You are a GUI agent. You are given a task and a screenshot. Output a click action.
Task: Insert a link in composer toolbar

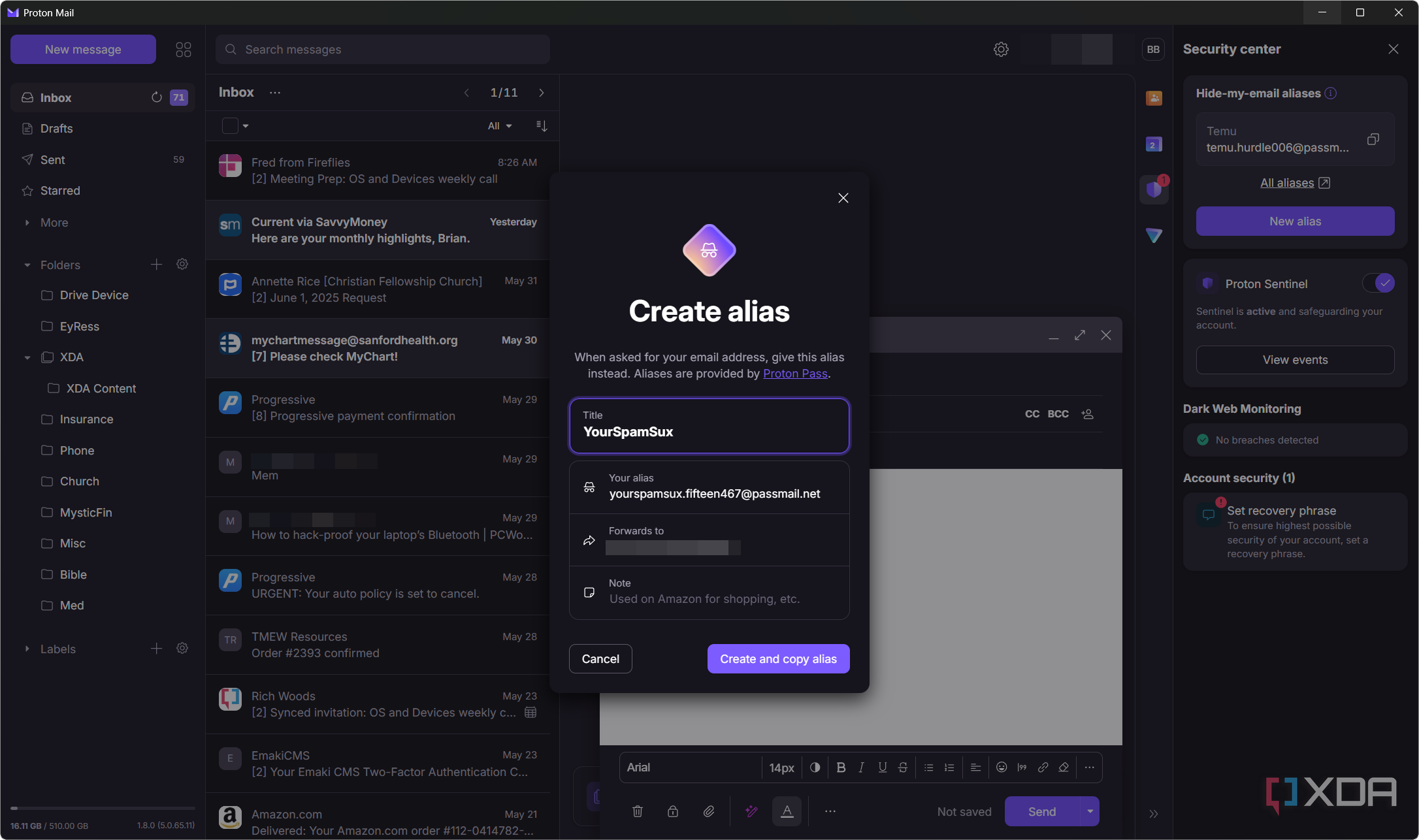[1043, 767]
